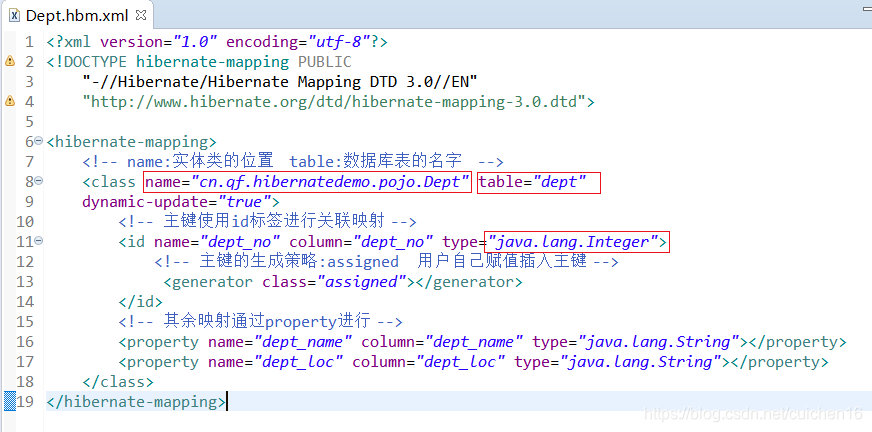This screenshot has width=872, height=432.
Task: Collapse the class element on line 8
Action: (x=38, y=181)
